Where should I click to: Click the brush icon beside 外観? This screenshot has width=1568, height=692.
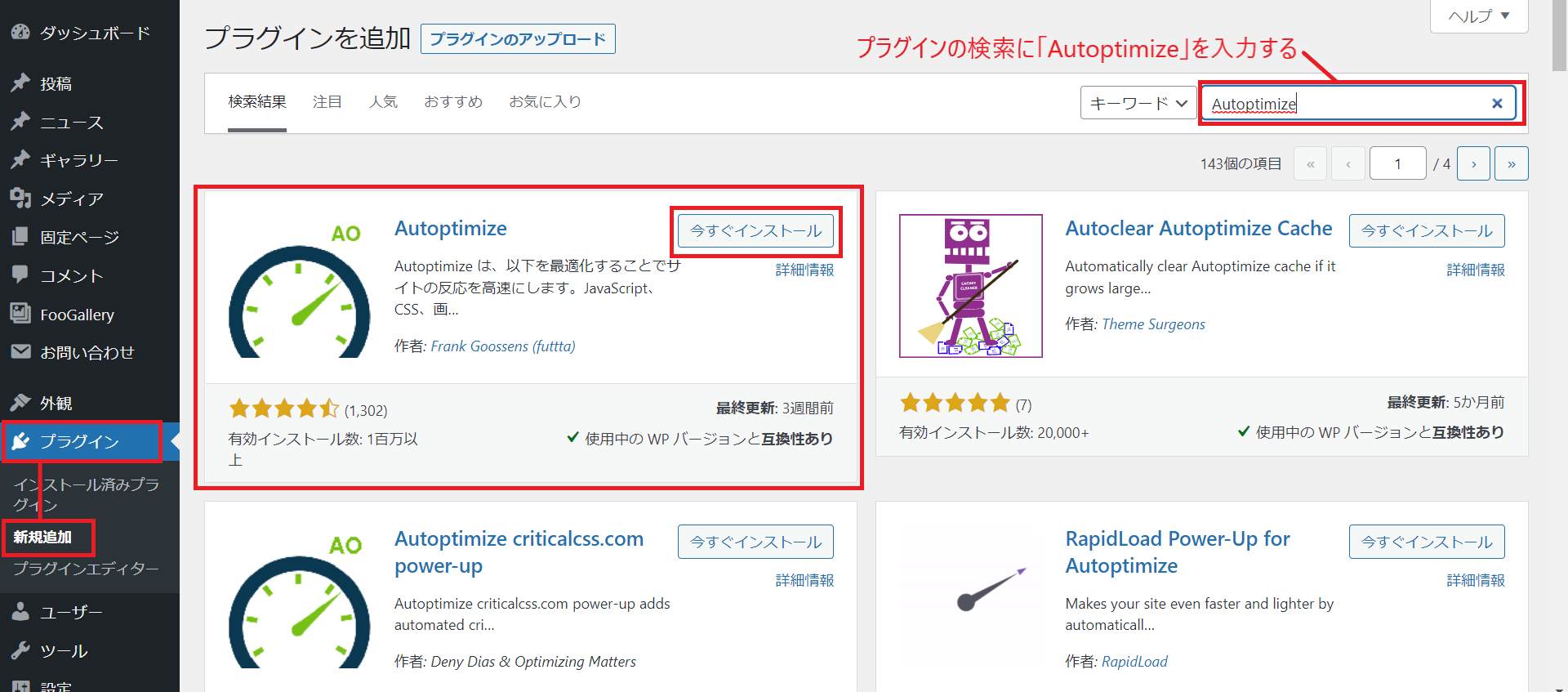click(x=20, y=403)
